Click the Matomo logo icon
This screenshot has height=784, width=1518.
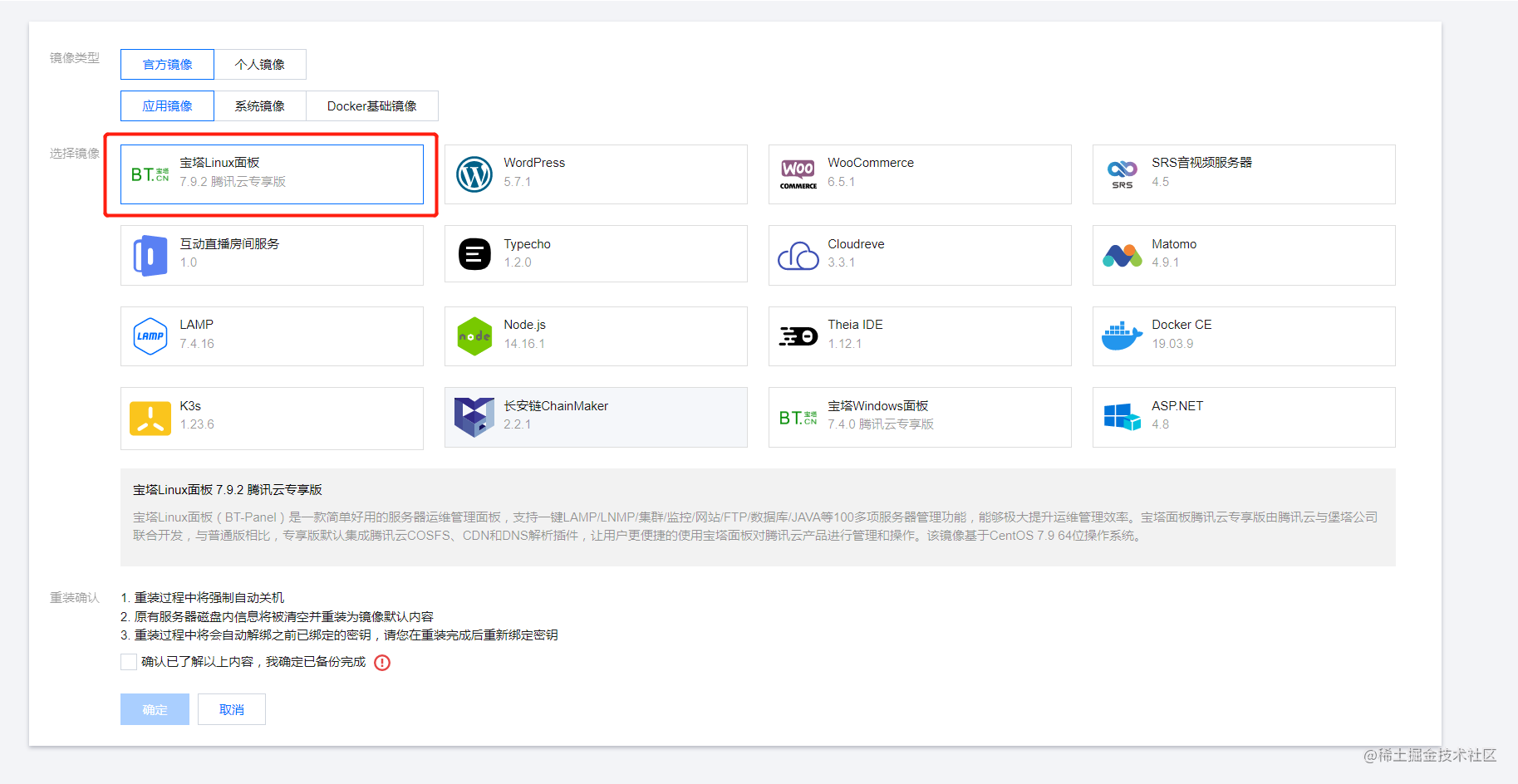click(1123, 256)
